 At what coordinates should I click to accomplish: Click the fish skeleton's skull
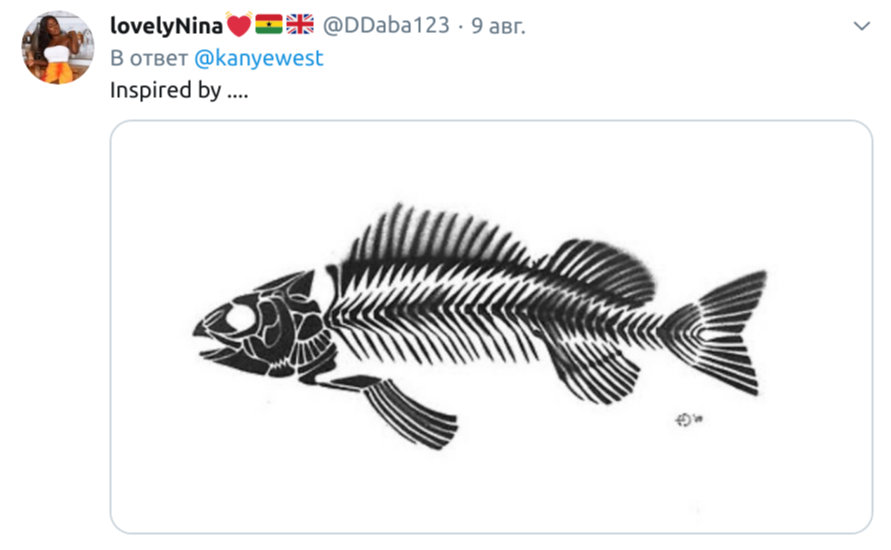coord(264,327)
